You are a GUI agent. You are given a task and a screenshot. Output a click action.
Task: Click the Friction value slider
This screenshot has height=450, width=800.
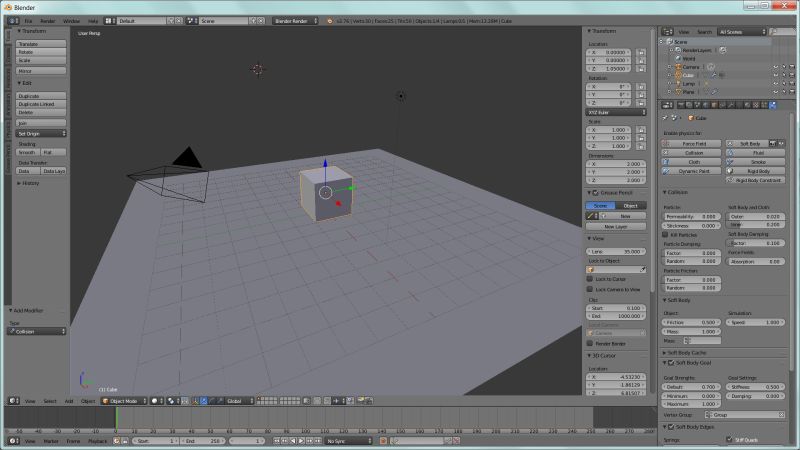[691, 322]
